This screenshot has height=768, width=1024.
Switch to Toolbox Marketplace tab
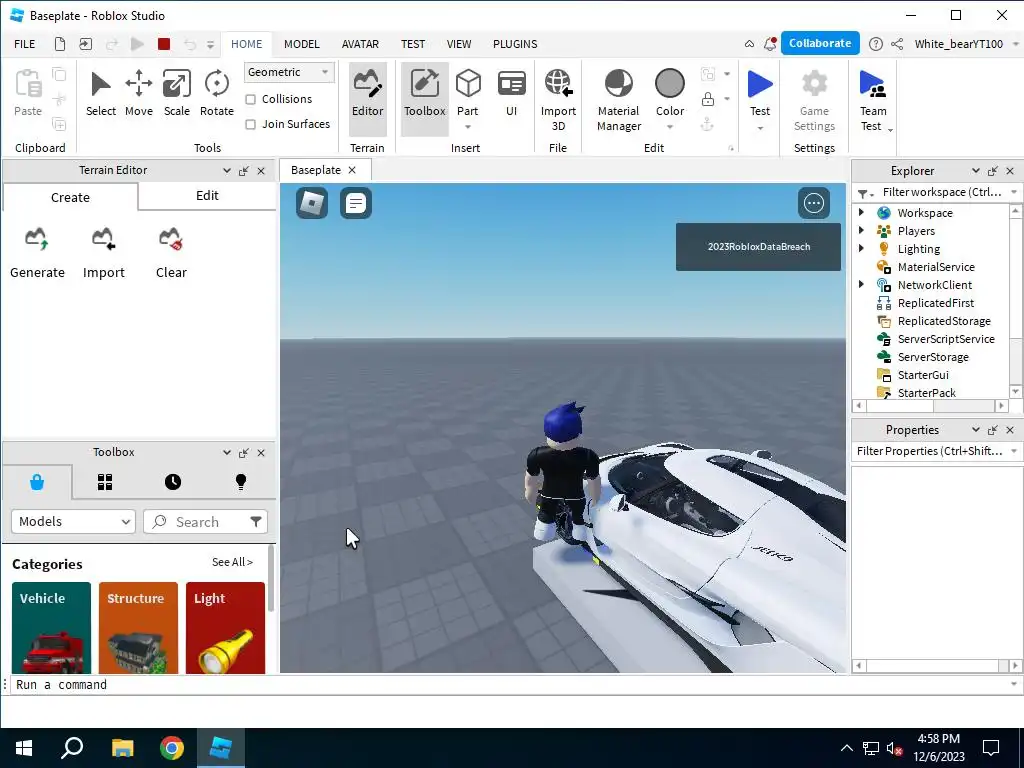[x=37, y=482]
